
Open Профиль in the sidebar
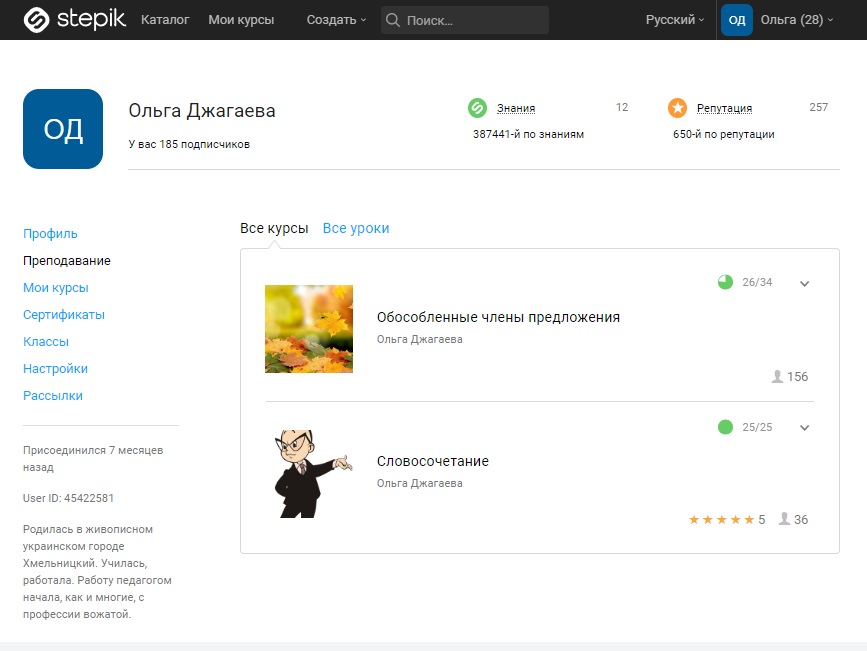pos(50,233)
